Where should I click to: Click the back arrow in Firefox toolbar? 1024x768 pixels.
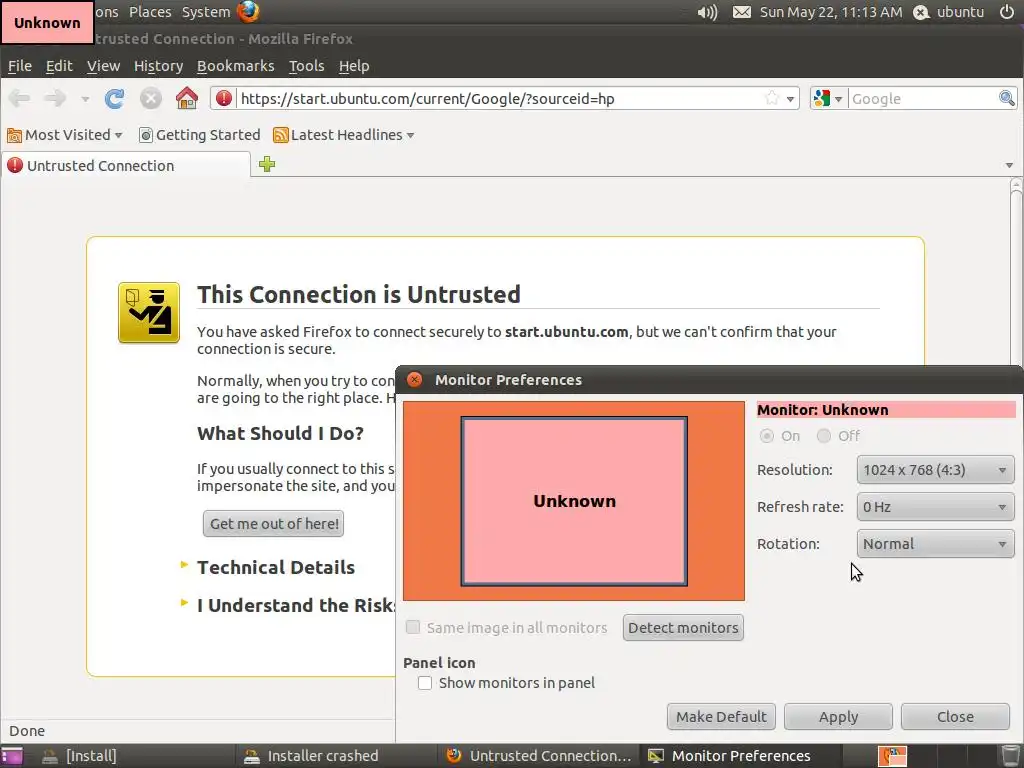[x=20, y=99]
